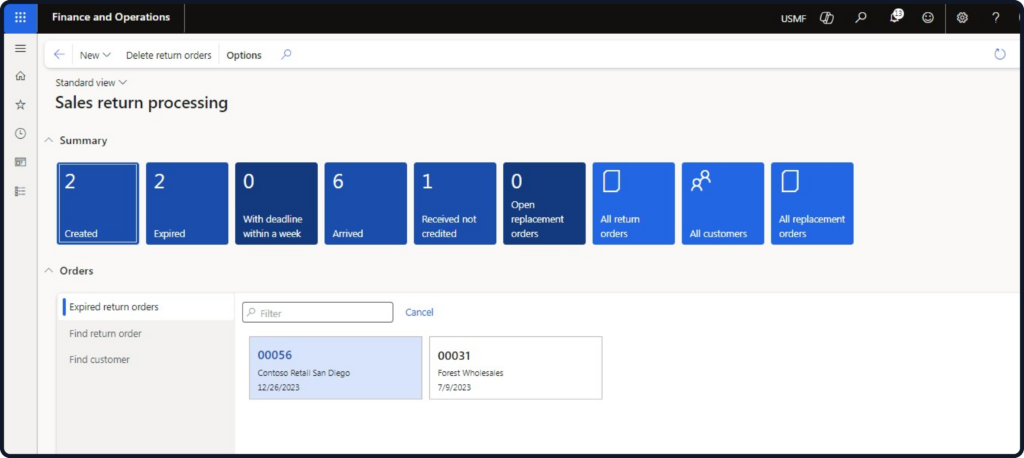
Task: Open the Created tile
Action: coord(98,203)
